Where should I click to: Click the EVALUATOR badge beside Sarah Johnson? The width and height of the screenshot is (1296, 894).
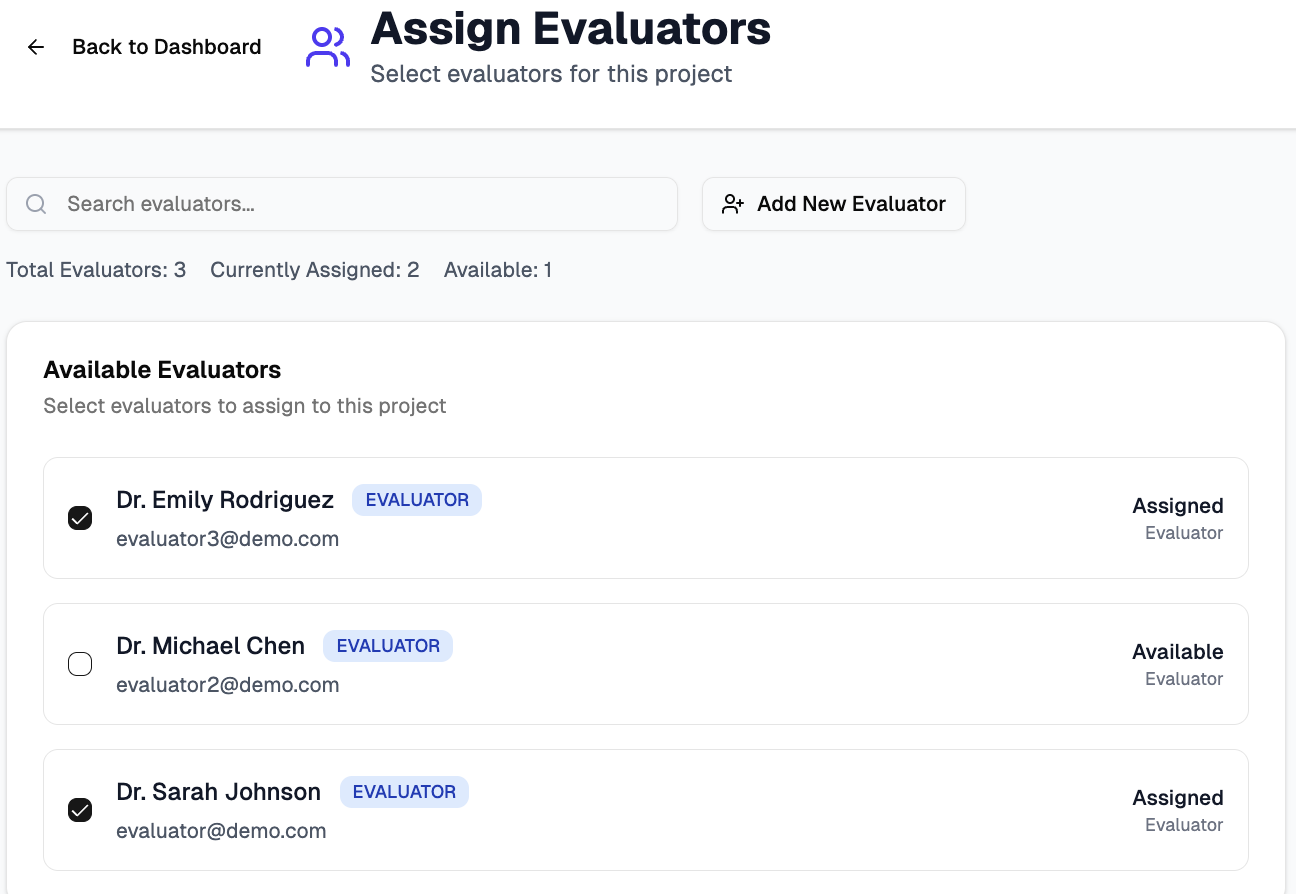pos(404,792)
